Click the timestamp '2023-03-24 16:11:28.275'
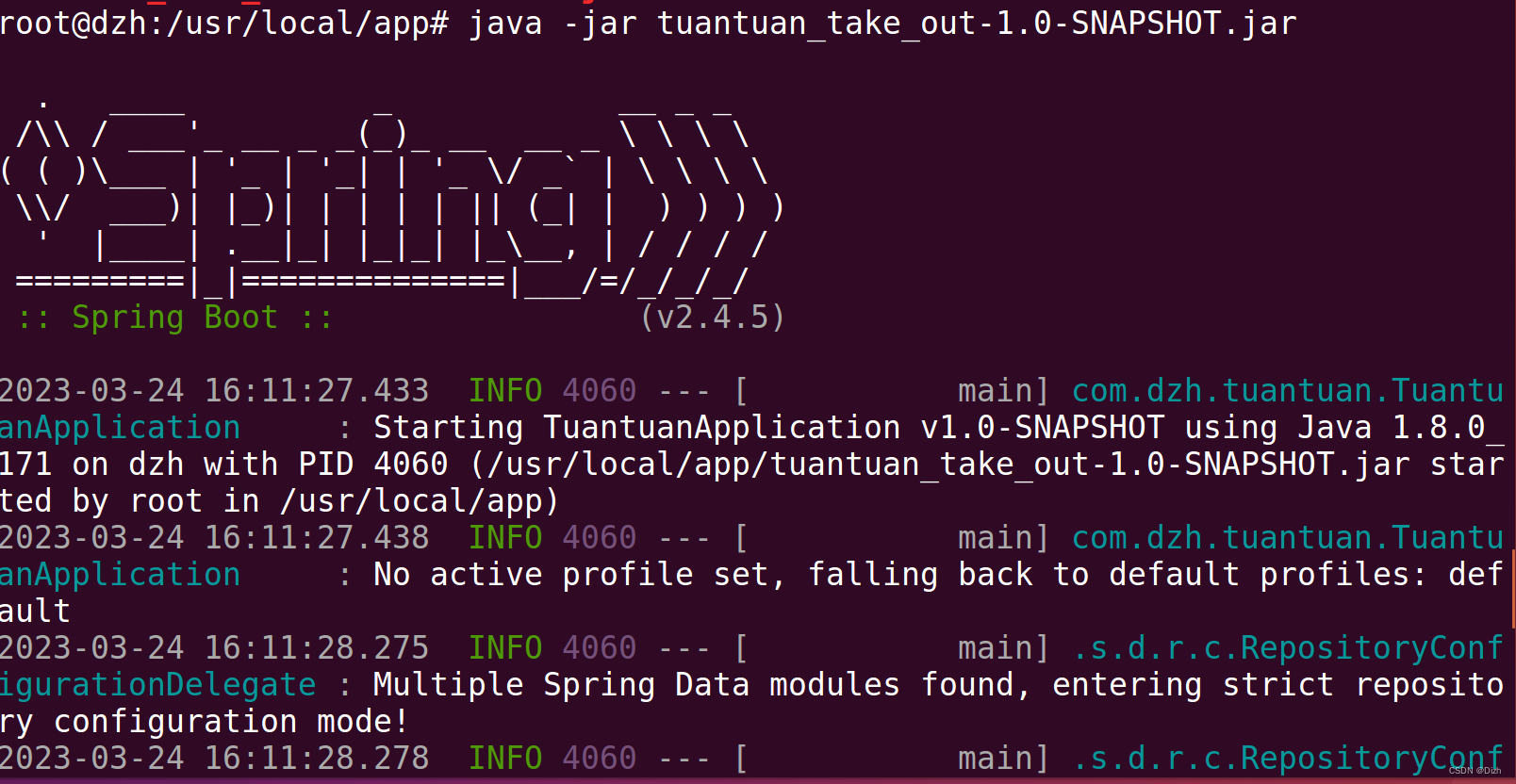The height and width of the screenshot is (784, 1516). [214, 647]
